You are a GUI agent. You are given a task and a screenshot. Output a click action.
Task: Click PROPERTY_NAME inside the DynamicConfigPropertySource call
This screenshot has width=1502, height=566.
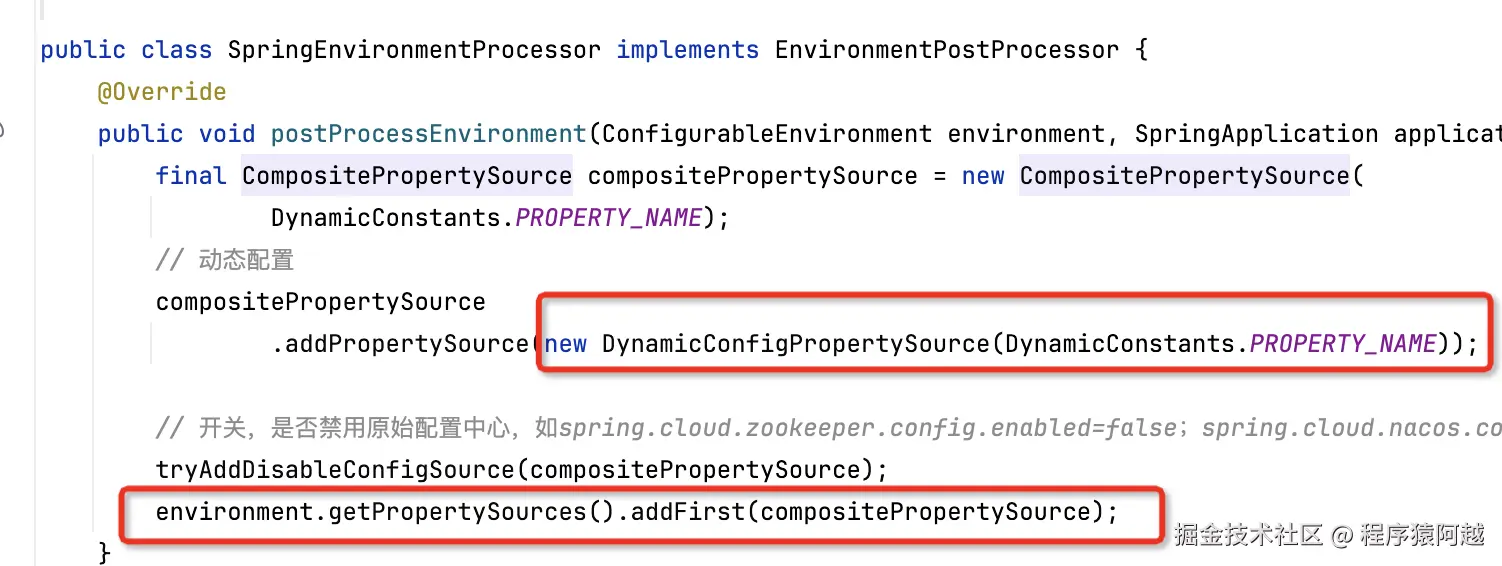click(x=1343, y=344)
